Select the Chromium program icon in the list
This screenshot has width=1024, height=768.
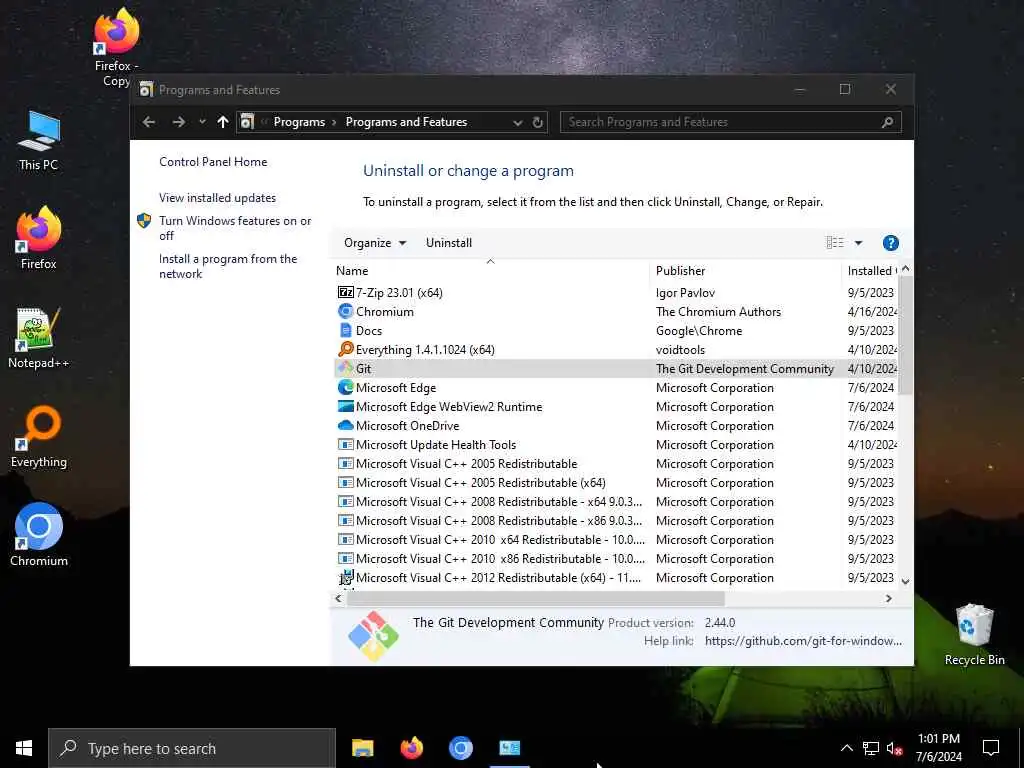(345, 312)
